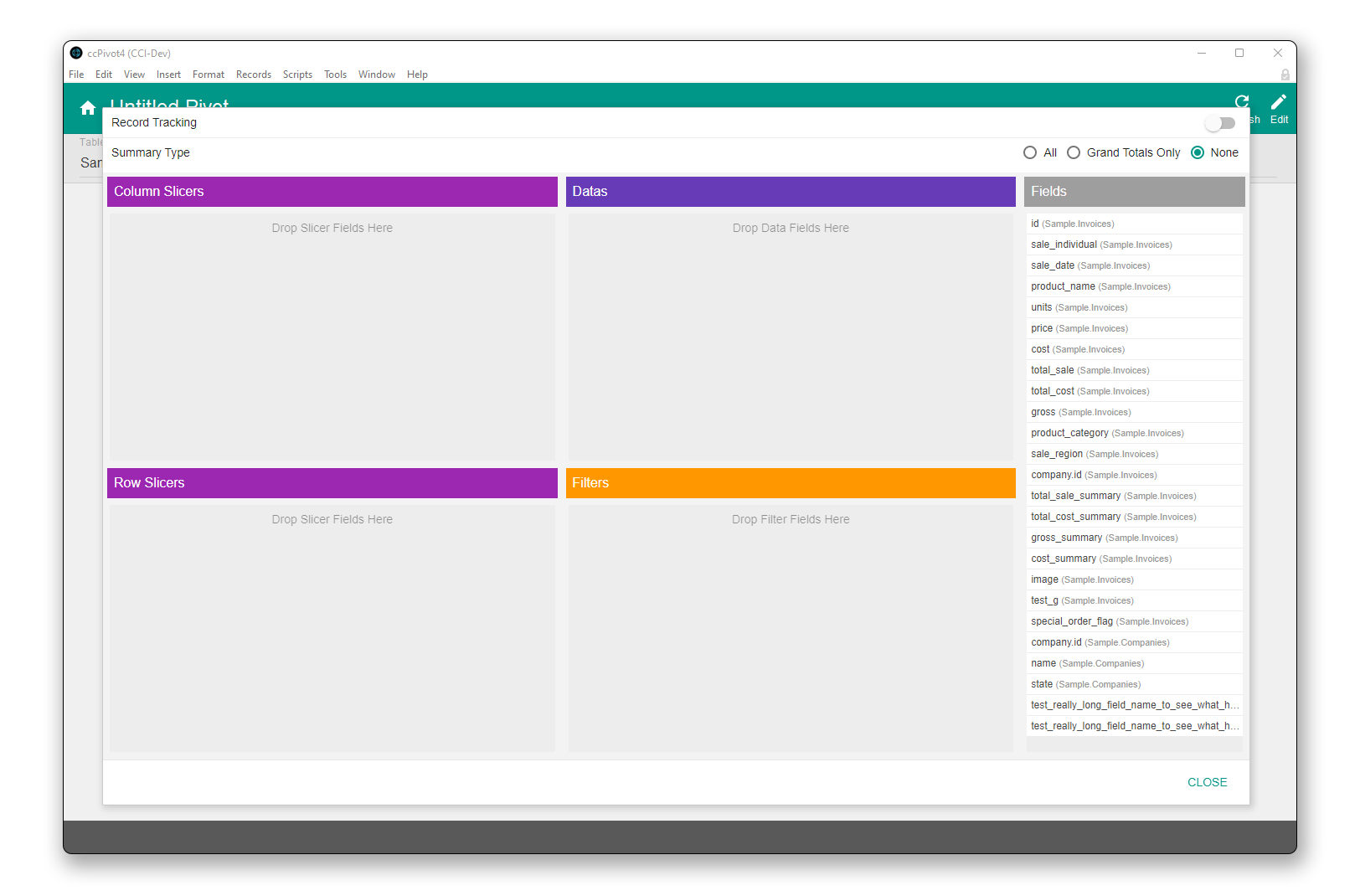Click the Edit pencil icon

pyautogui.click(x=1279, y=102)
